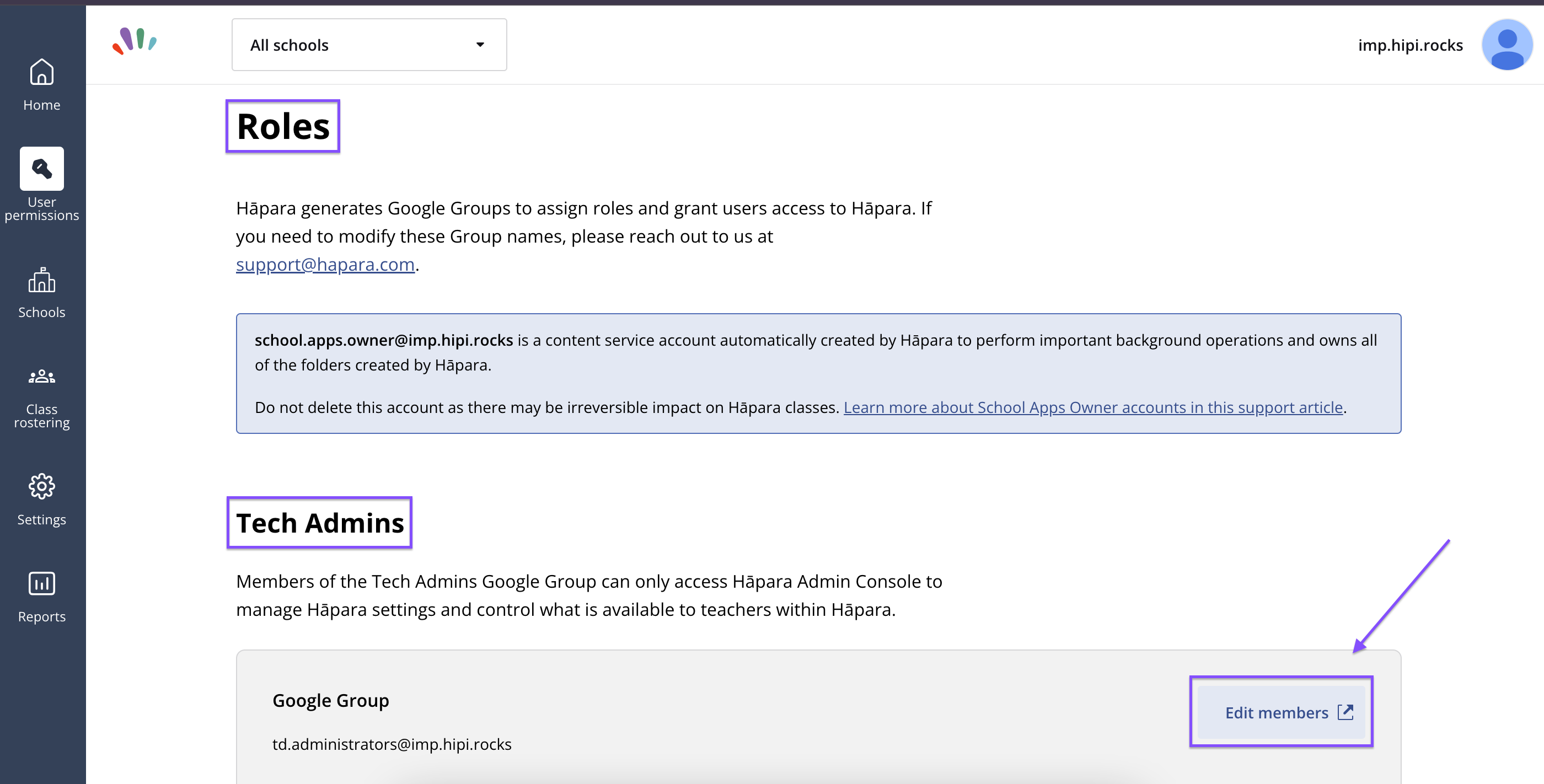Click imp.hipi.rocks domain name
The height and width of the screenshot is (784, 1544).
[1410, 45]
